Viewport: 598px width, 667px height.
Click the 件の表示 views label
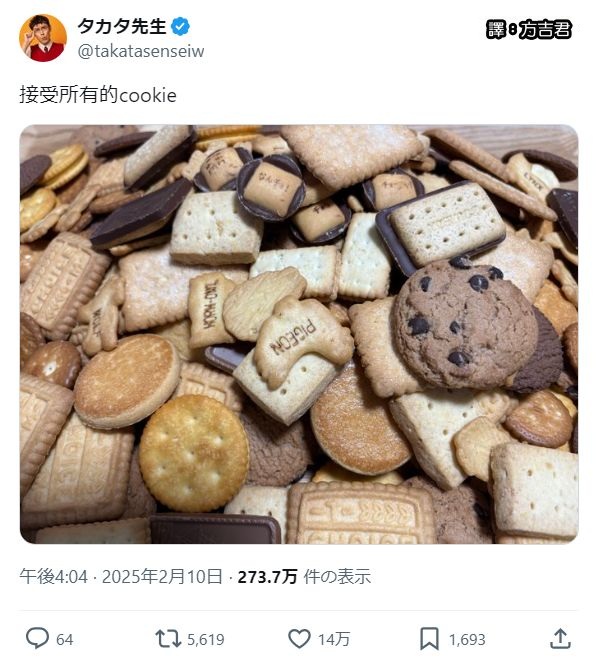coord(337,577)
